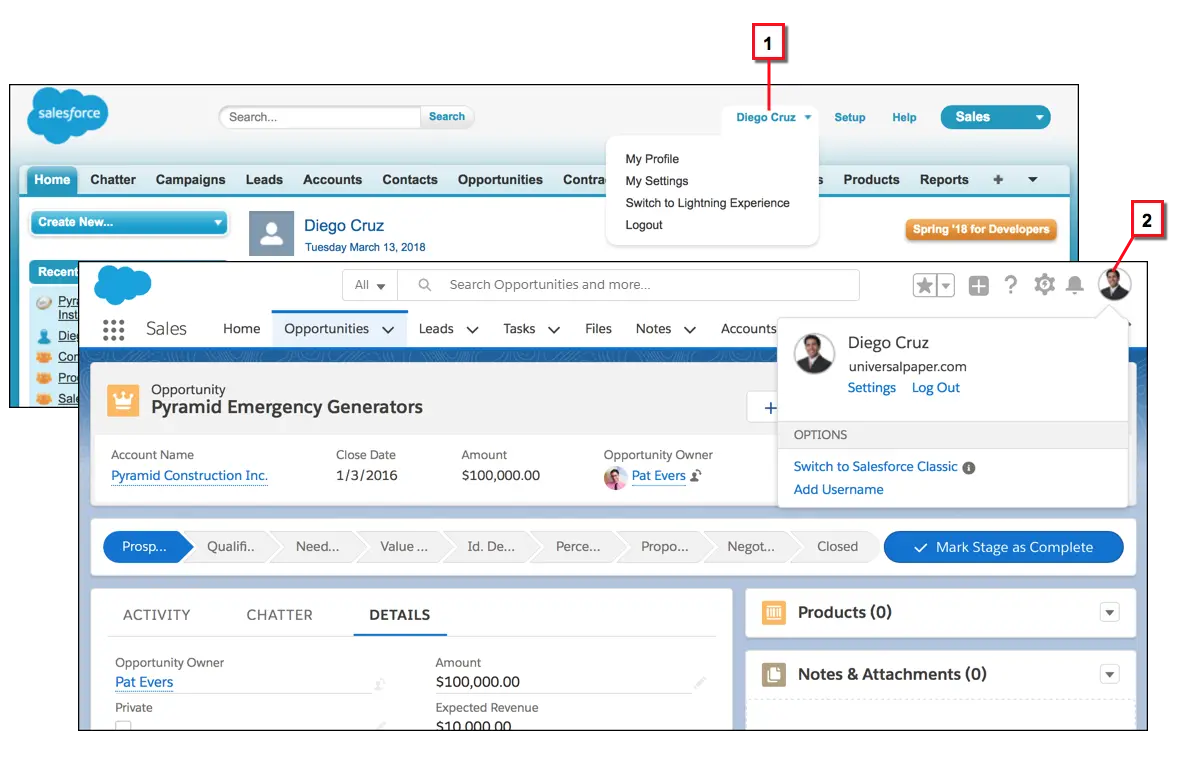This screenshot has width=1185, height=761.
Task: Open the Diego Cruz user menu in Classic
Action: click(773, 117)
